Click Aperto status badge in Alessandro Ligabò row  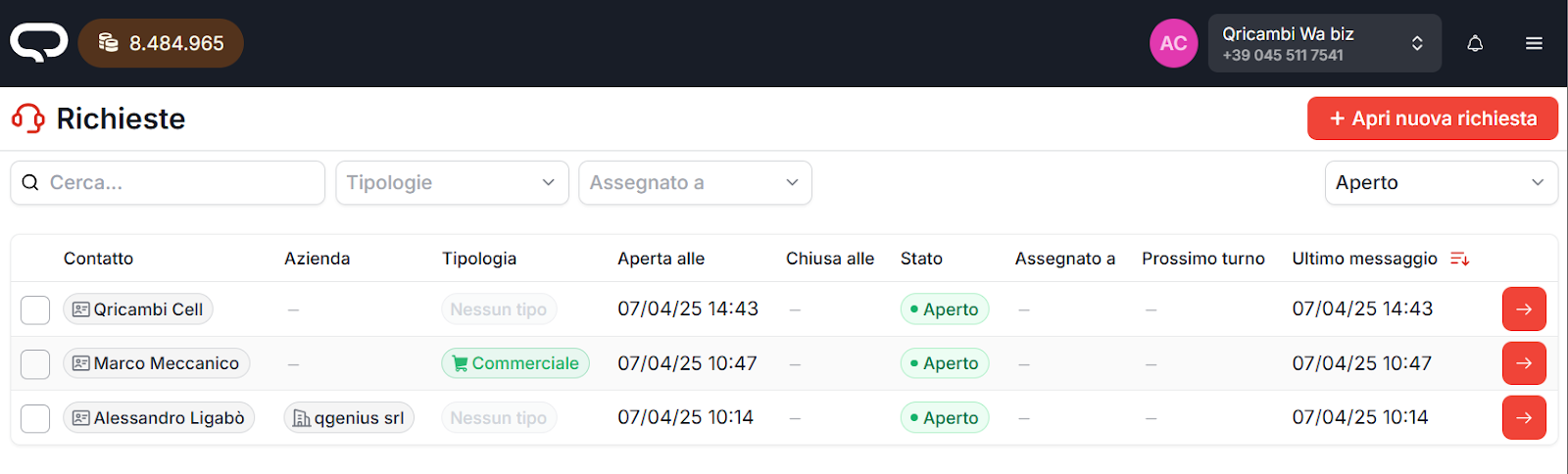[945, 418]
